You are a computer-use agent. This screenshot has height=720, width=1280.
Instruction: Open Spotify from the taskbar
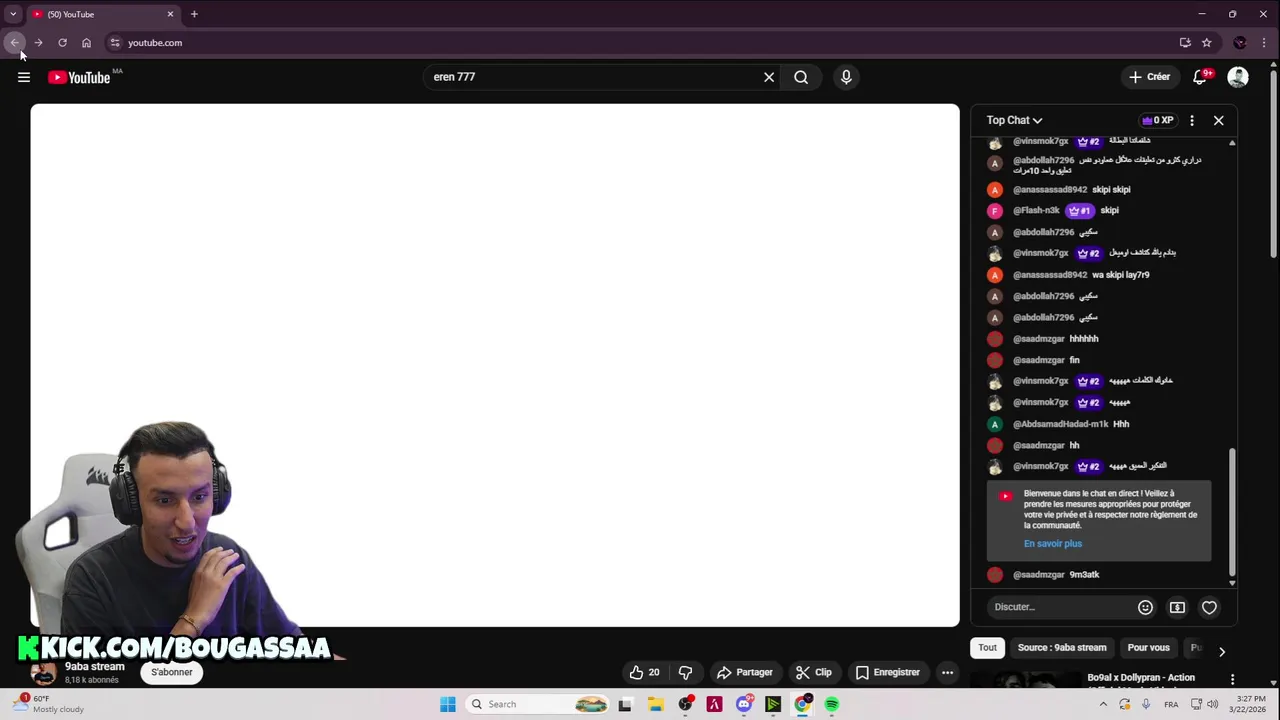[x=831, y=704]
